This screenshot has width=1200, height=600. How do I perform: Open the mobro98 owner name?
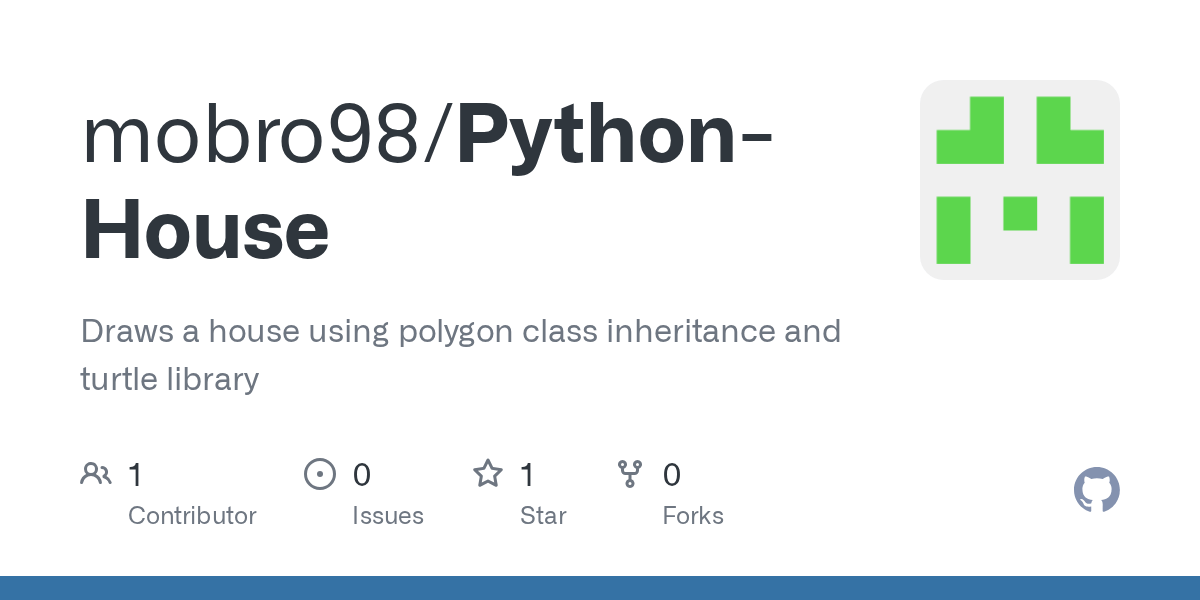(251, 137)
